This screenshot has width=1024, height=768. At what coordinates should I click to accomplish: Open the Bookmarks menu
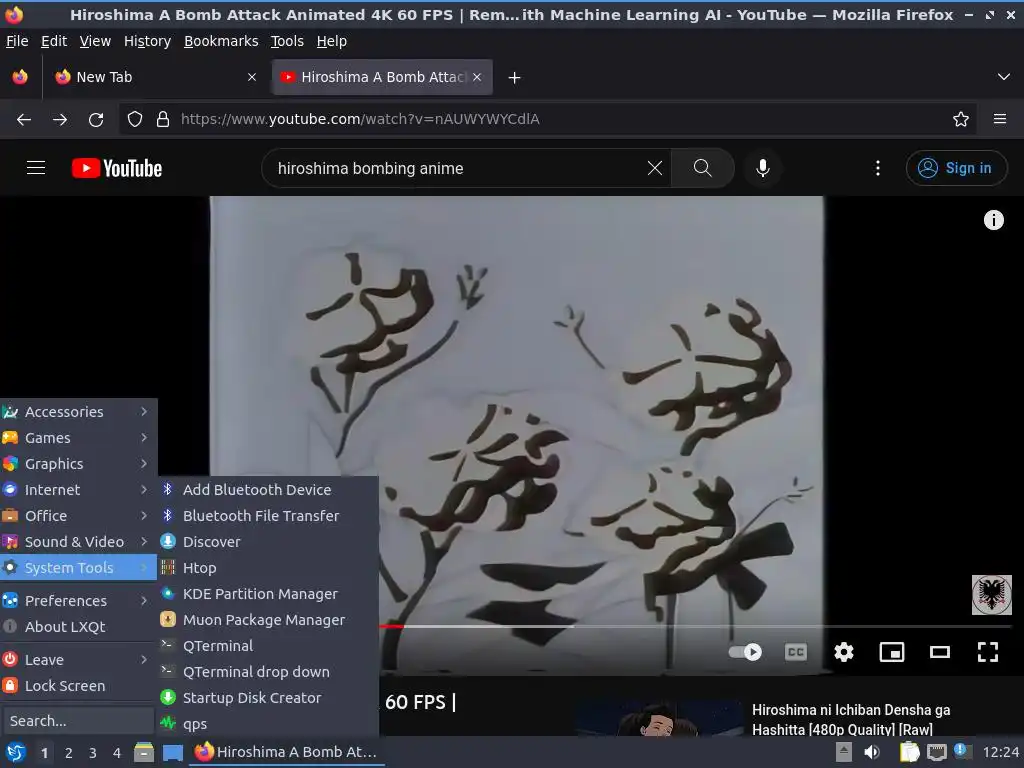(221, 41)
